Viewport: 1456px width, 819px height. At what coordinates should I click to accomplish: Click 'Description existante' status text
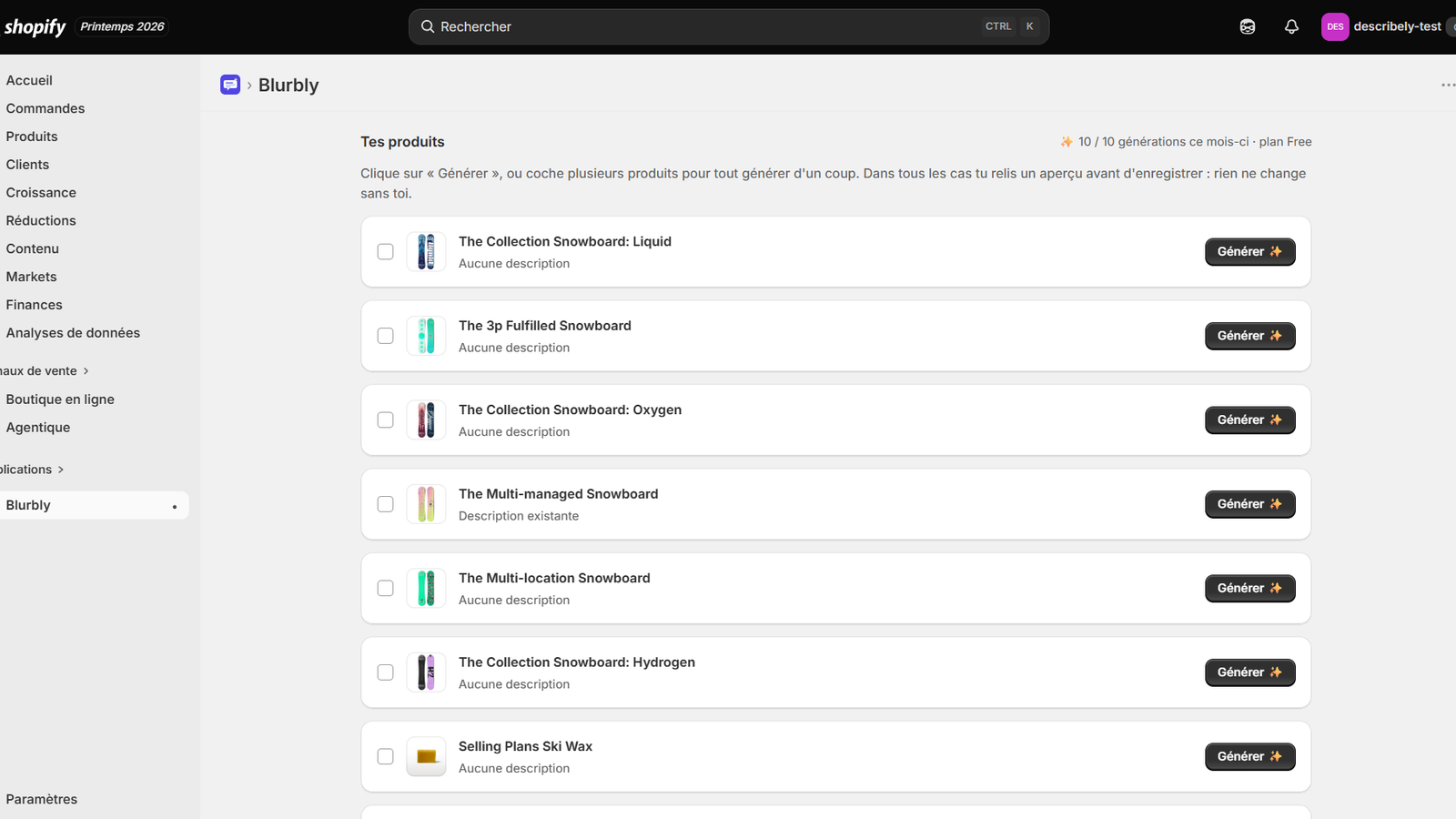click(x=519, y=516)
